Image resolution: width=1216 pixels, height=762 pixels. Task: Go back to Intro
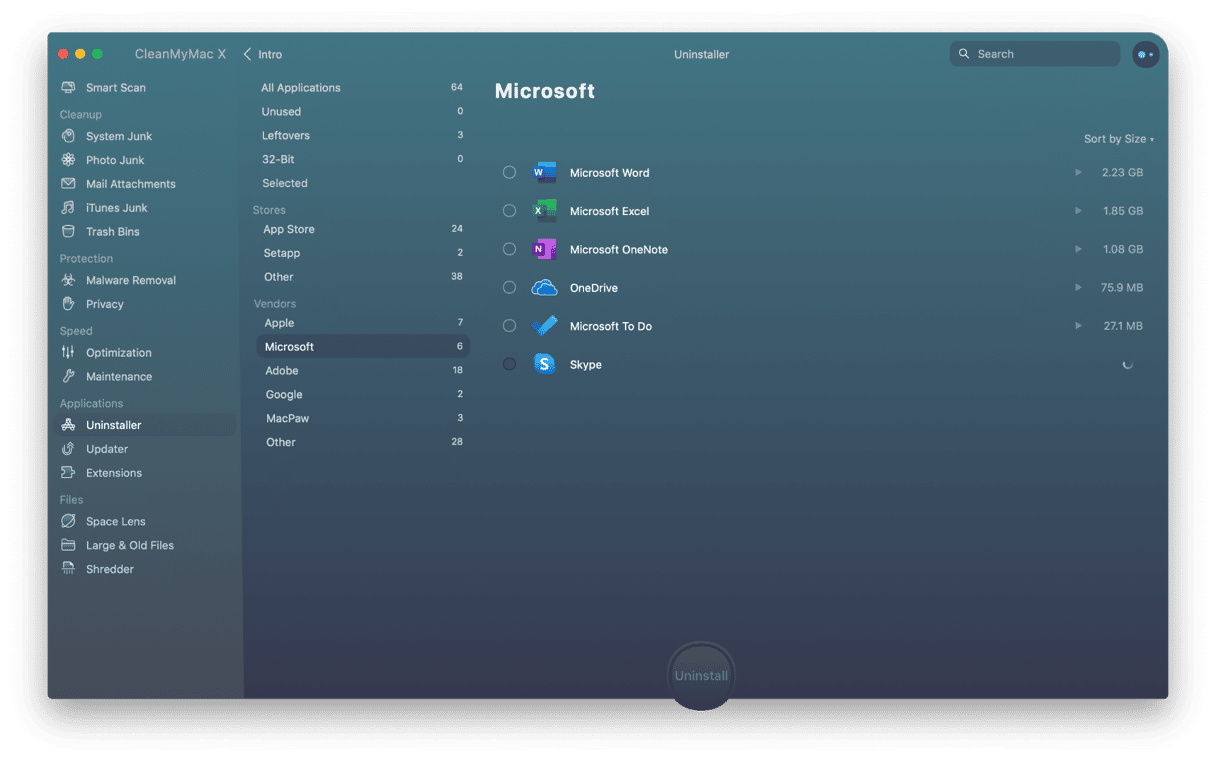(263, 55)
